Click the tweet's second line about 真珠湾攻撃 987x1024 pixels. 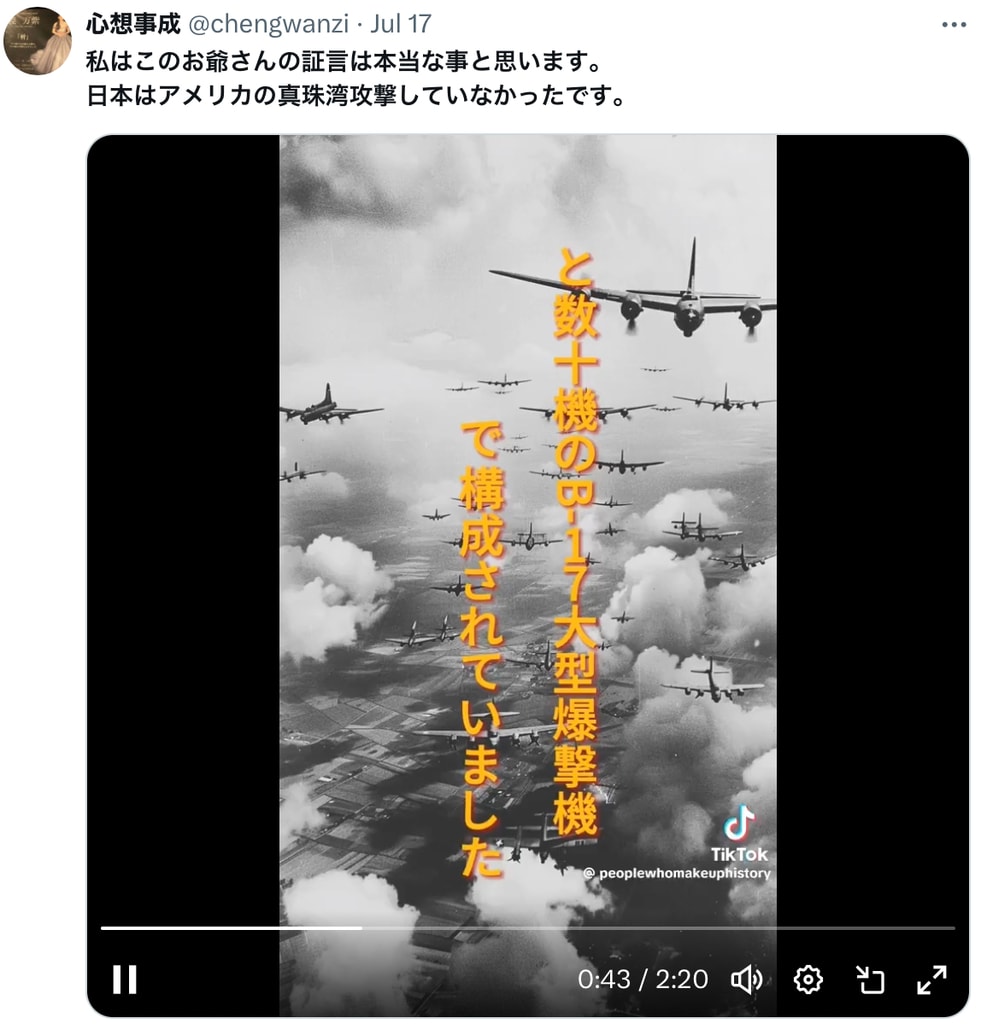click(x=357, y=96)
